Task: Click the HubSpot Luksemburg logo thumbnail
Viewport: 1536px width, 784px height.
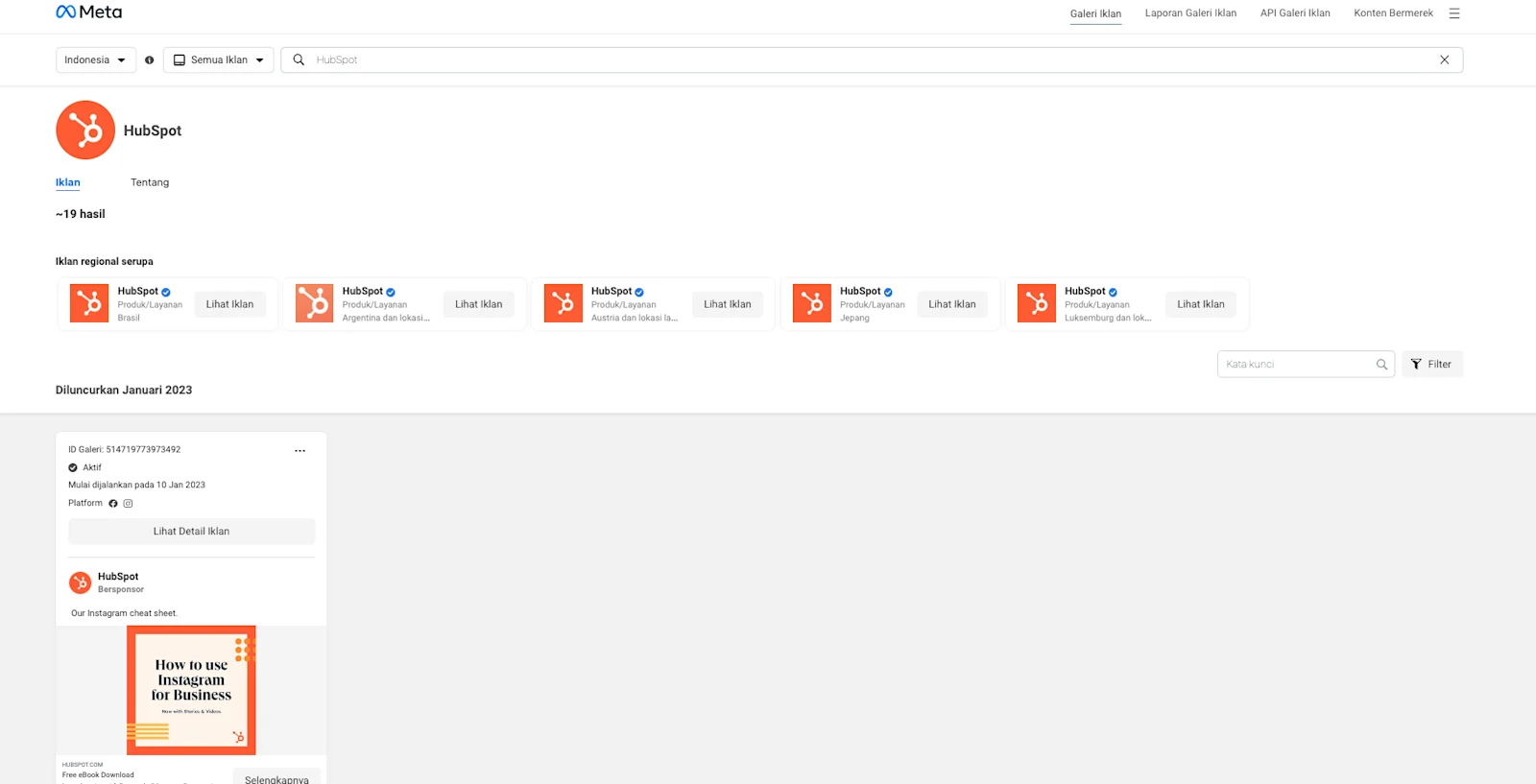Action: point(1037,303)
